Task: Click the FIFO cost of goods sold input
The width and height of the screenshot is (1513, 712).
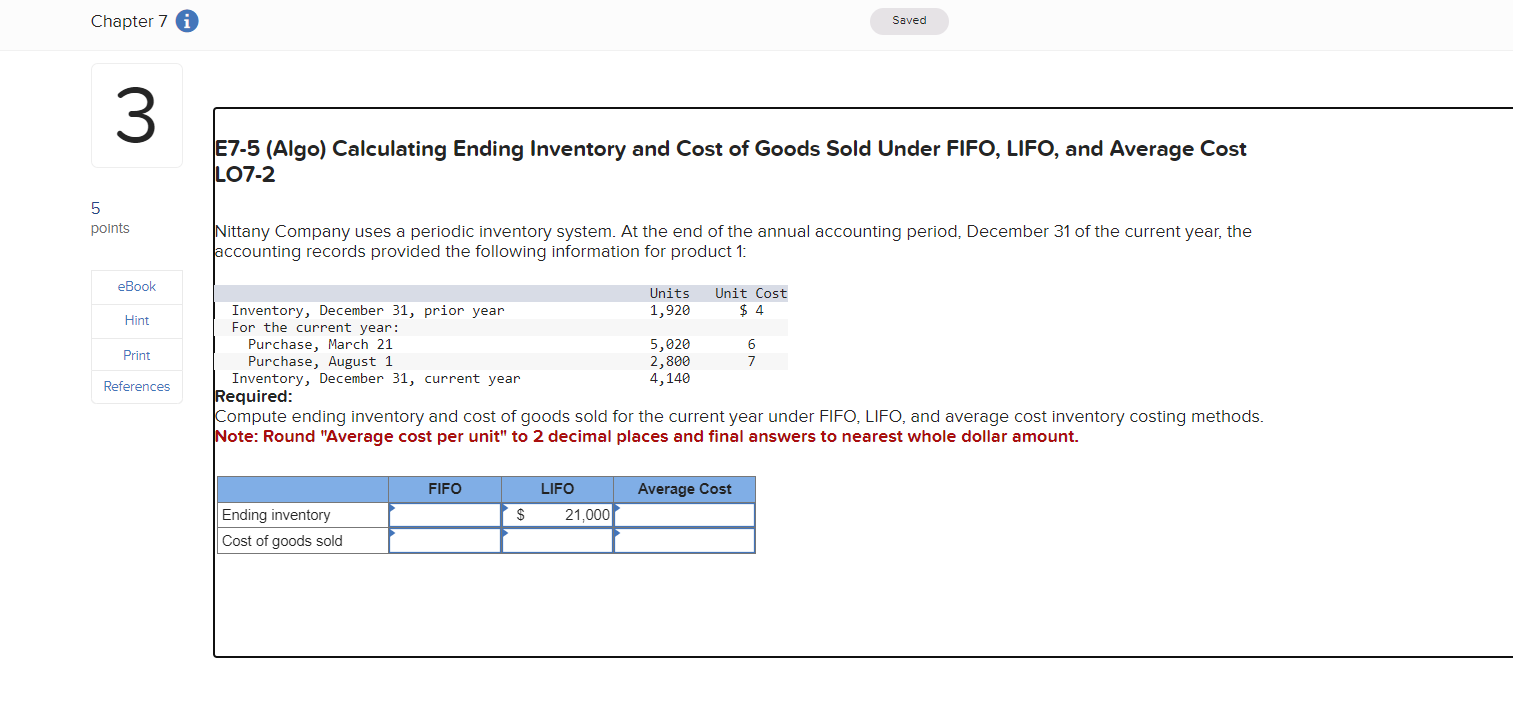Action: [447, 540]
